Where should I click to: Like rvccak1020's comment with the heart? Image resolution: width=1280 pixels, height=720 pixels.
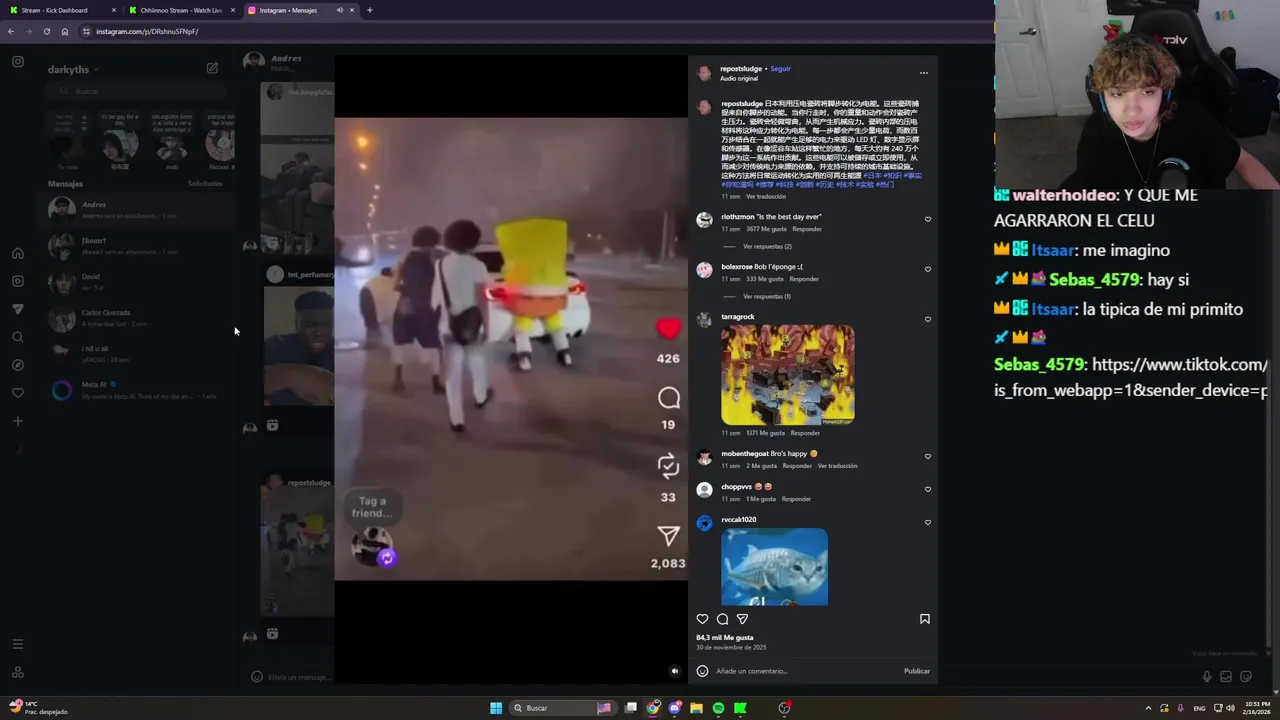(x=928, y=522)
